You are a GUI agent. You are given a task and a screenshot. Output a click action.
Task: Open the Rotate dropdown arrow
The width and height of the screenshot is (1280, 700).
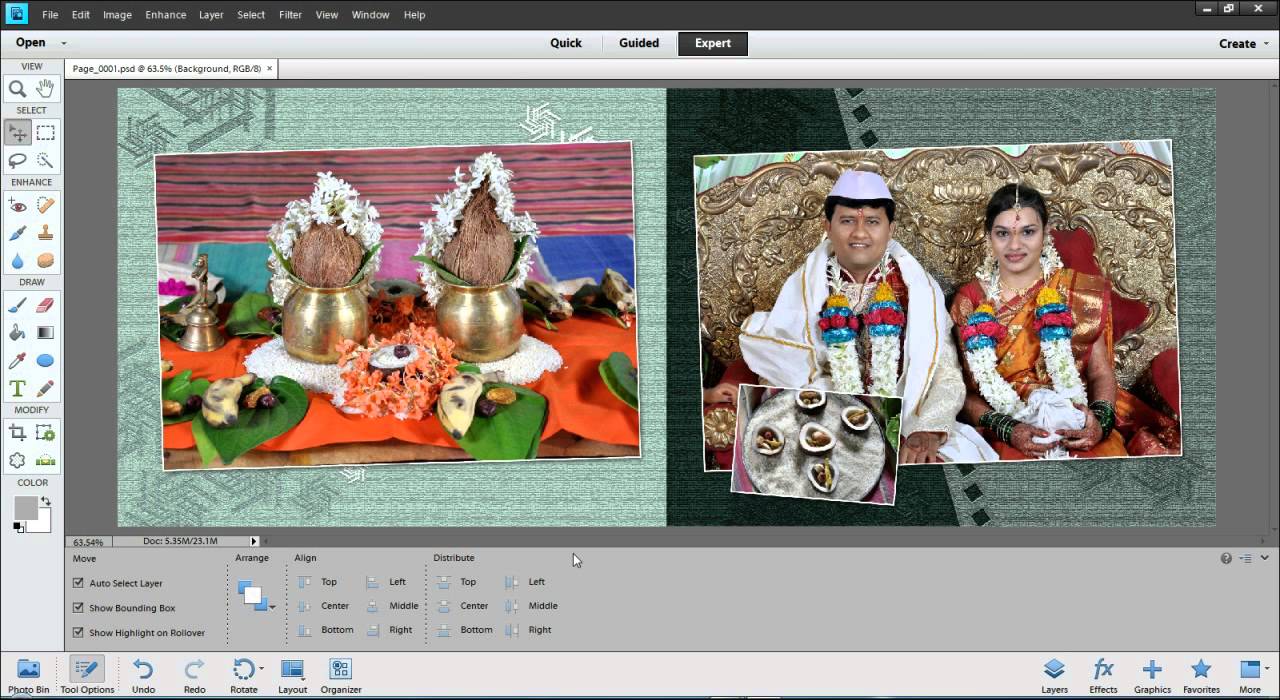[x=262, y=668]
